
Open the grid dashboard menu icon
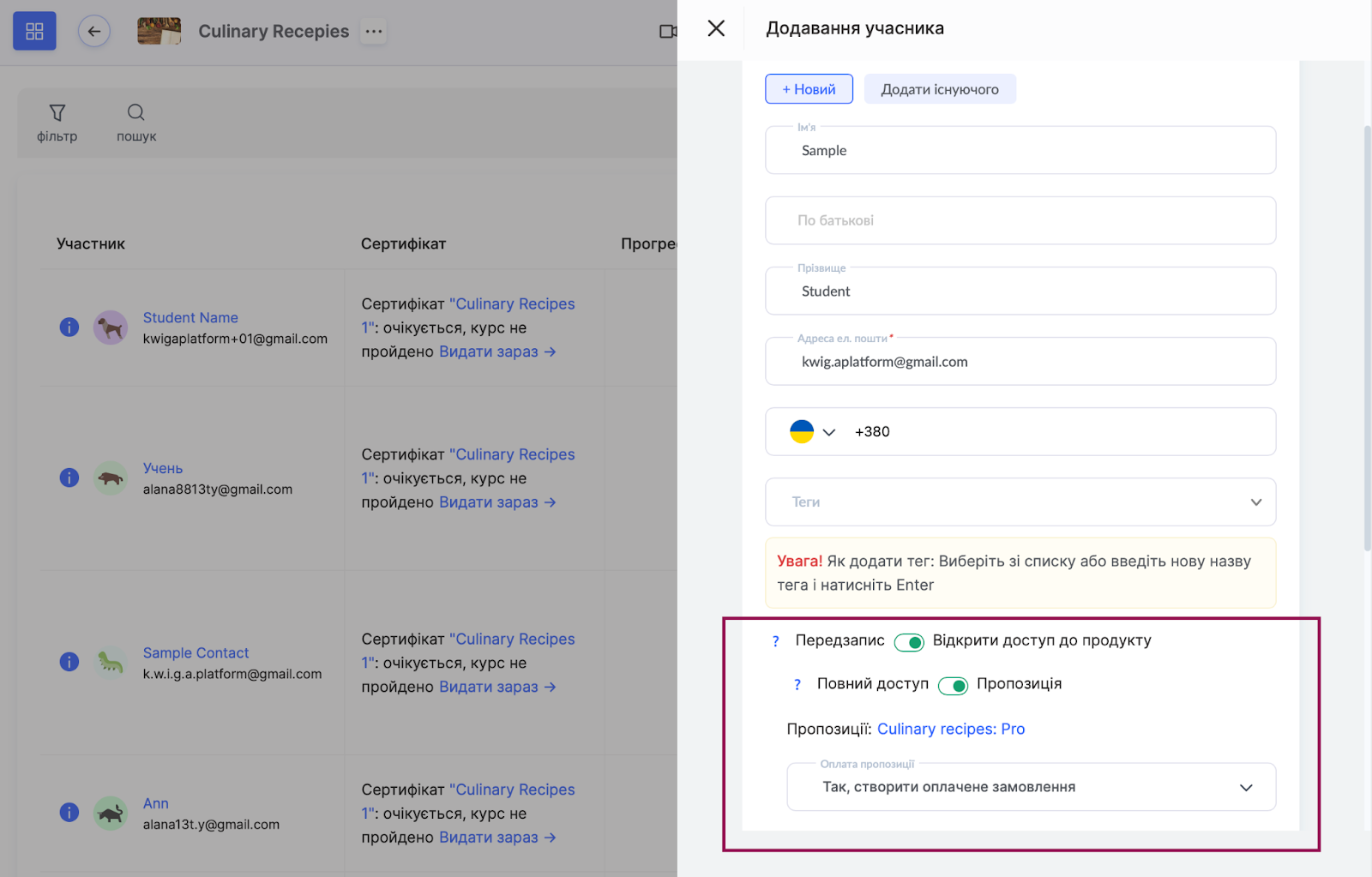coord(34,32)
